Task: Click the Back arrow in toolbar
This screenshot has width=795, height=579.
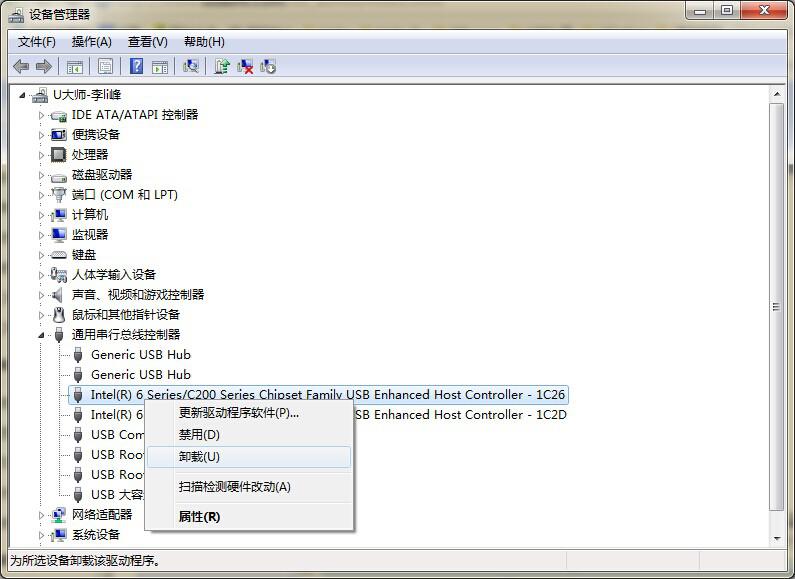Action: [21, 66]
